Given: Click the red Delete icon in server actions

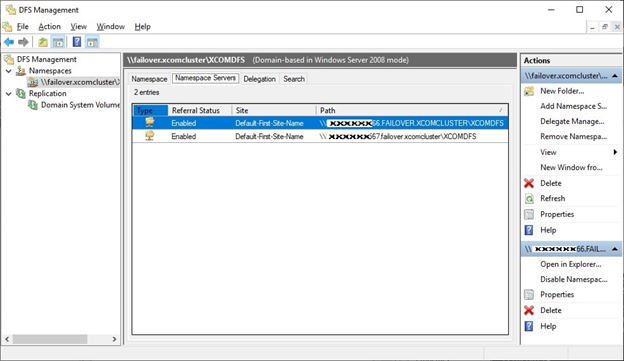Looking at the screenshot, I should pos(529,310).
